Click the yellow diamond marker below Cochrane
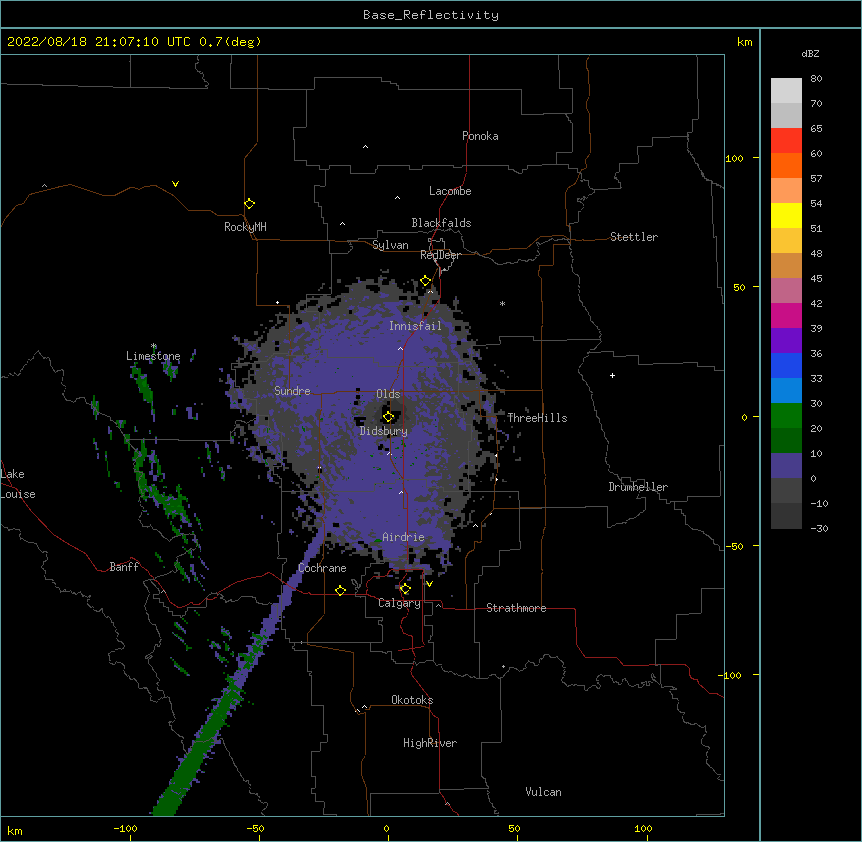 click(340, 590)
